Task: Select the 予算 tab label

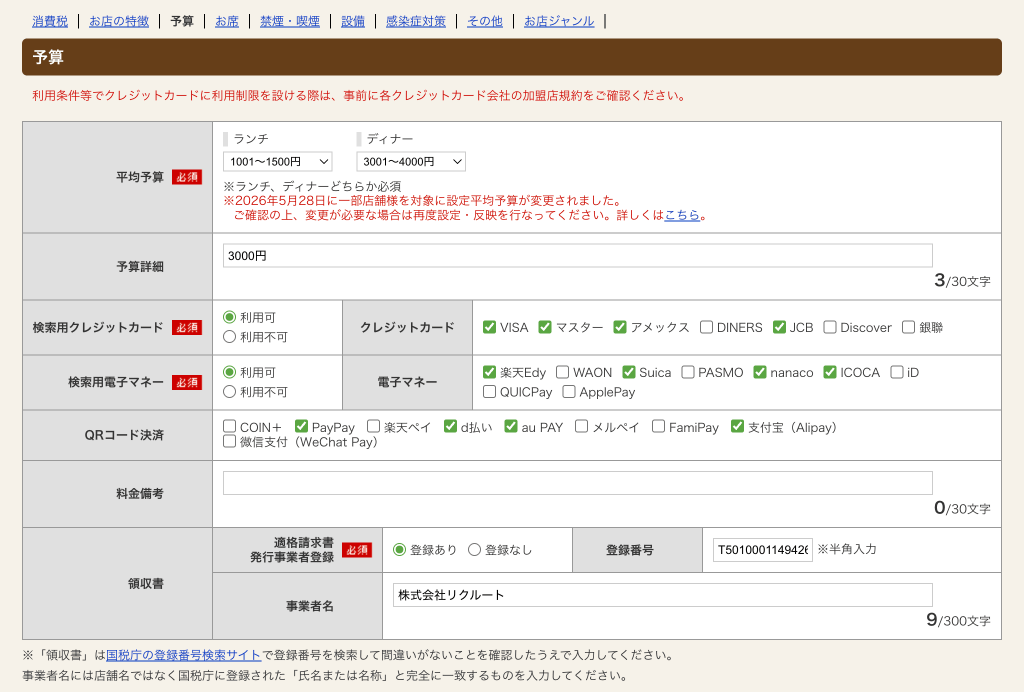Action: [182, 22]
